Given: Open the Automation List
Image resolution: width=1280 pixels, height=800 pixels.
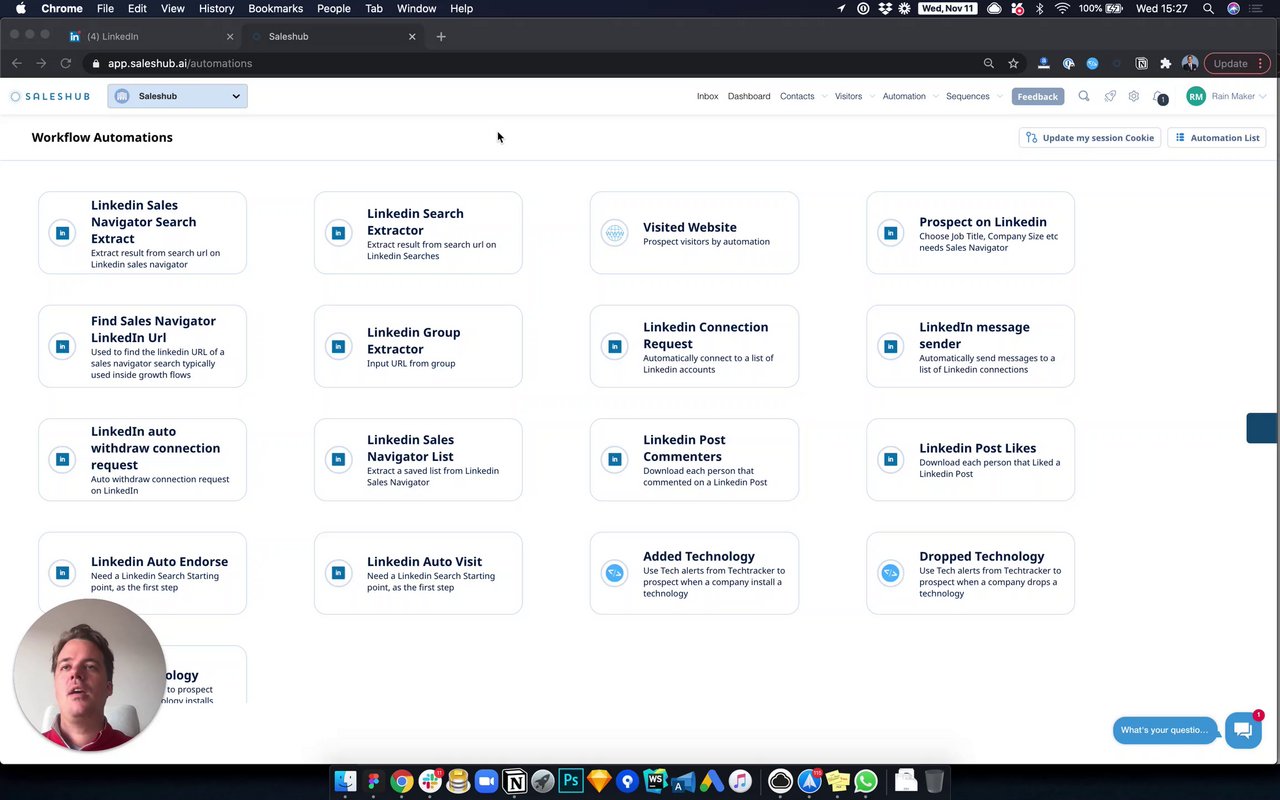Looking at the screenshot, I should [1217, 138].
